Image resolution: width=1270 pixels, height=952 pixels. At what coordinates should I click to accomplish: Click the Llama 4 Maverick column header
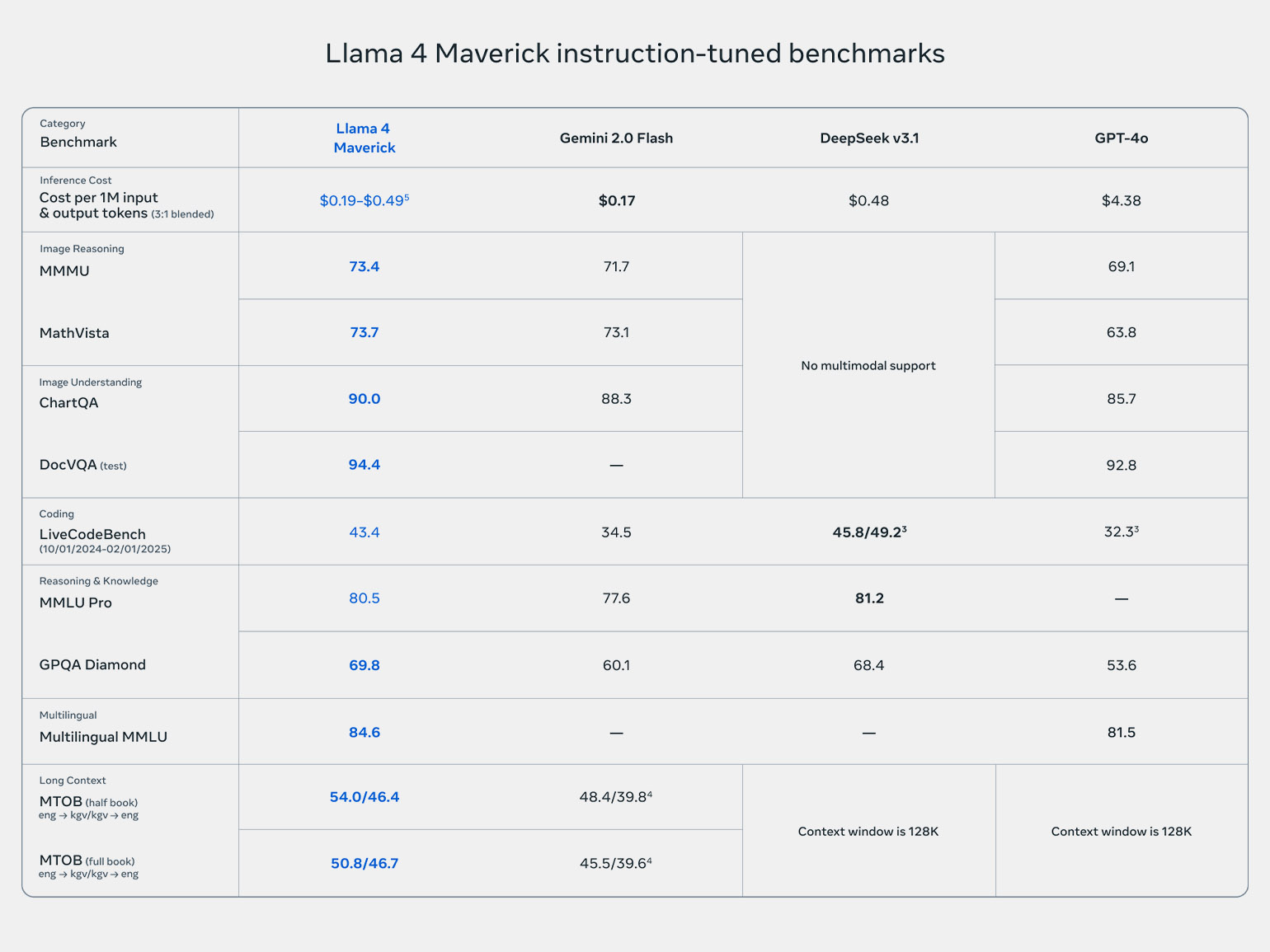(x=364, y=138)
